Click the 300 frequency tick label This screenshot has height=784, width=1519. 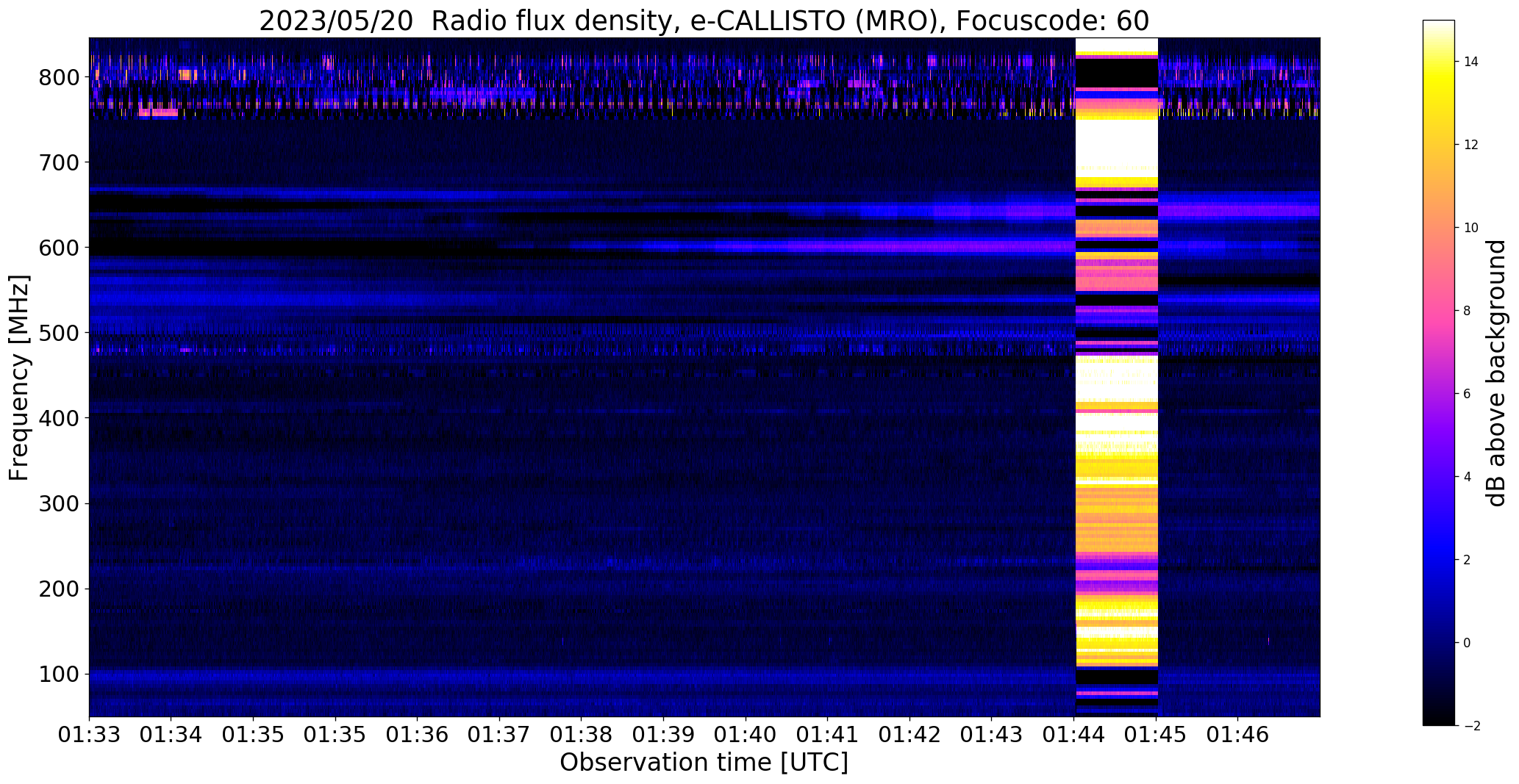click(x=59, y=503)
